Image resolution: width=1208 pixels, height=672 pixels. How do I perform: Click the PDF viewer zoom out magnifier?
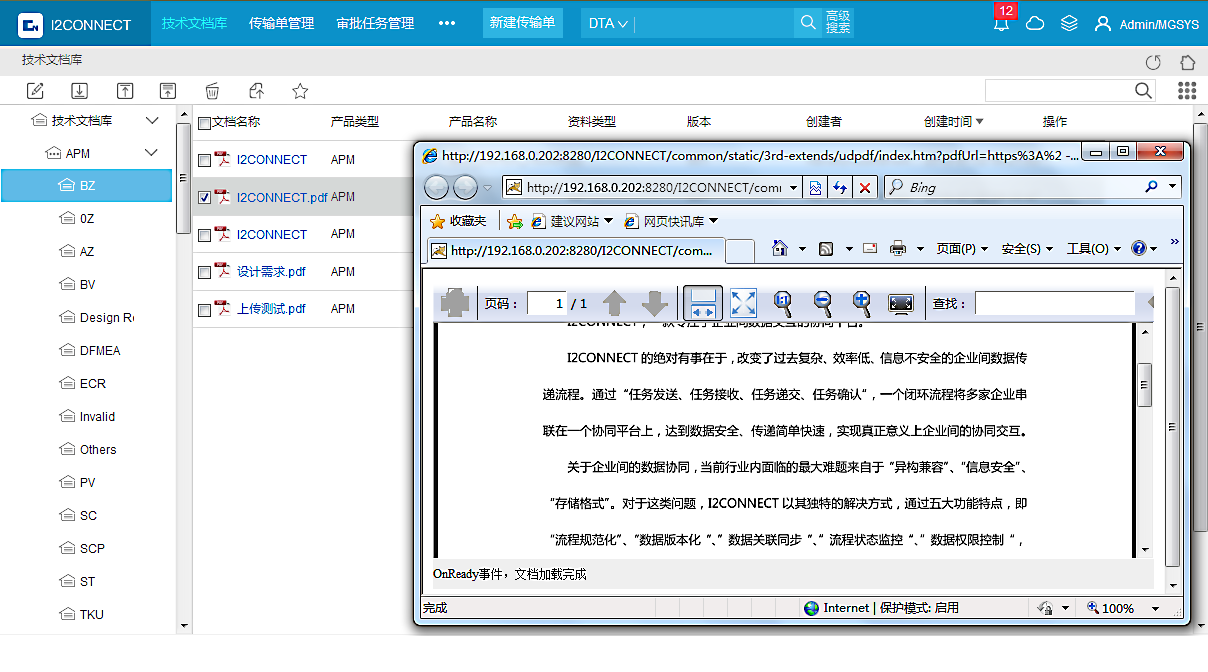tap(822, 303)
